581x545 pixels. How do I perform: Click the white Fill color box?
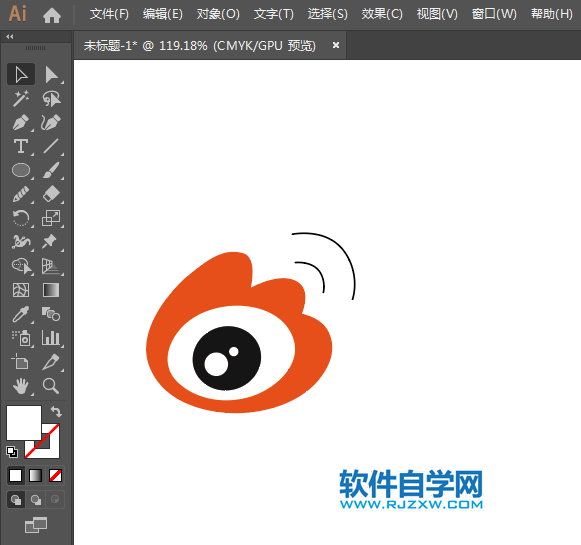point(24,423)
